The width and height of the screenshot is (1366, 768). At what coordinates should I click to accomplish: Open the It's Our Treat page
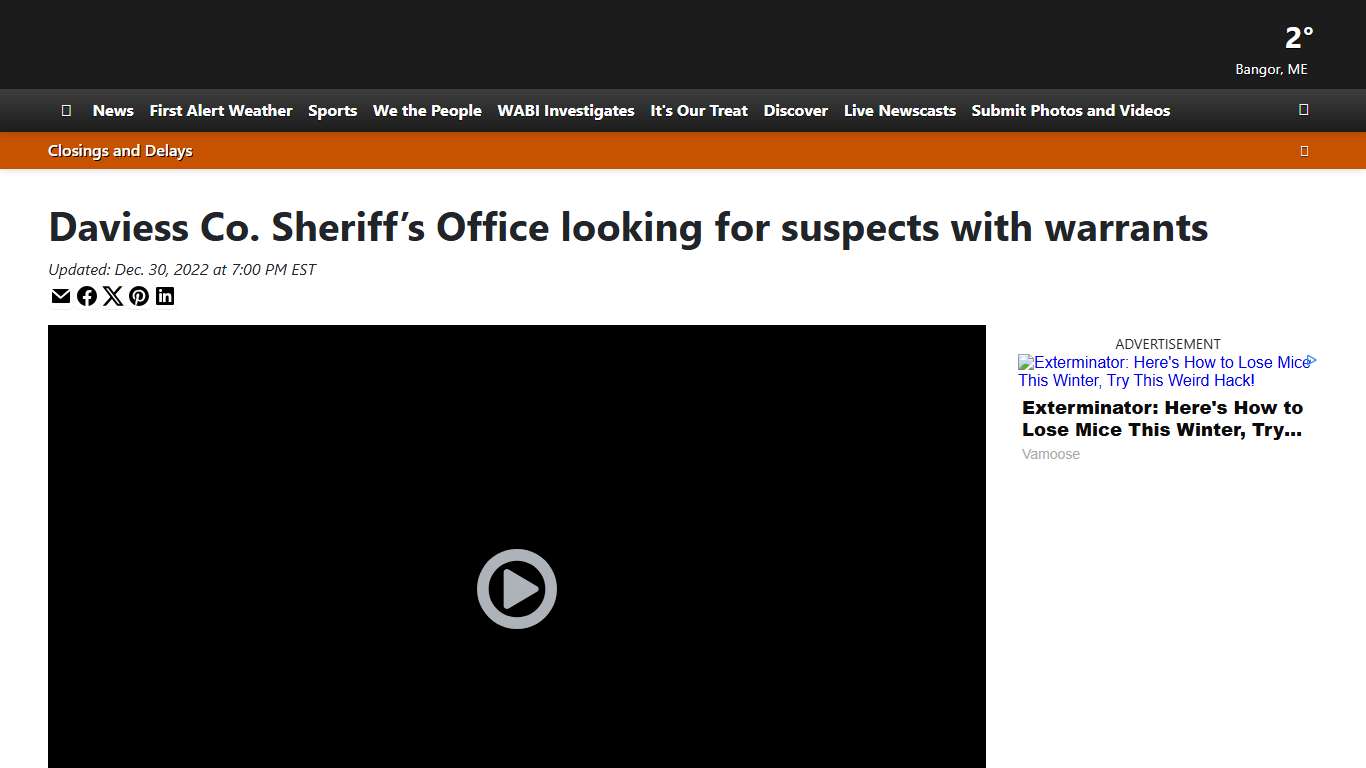point(698,110)
